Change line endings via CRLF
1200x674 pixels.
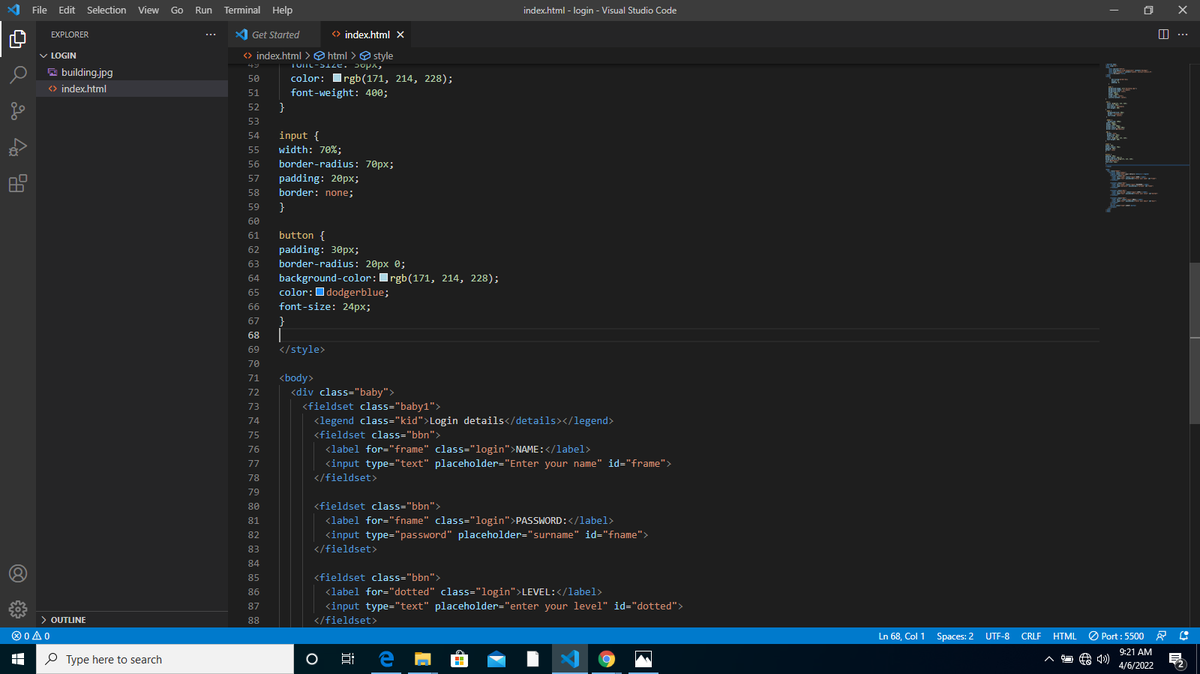coord(1031,636)
